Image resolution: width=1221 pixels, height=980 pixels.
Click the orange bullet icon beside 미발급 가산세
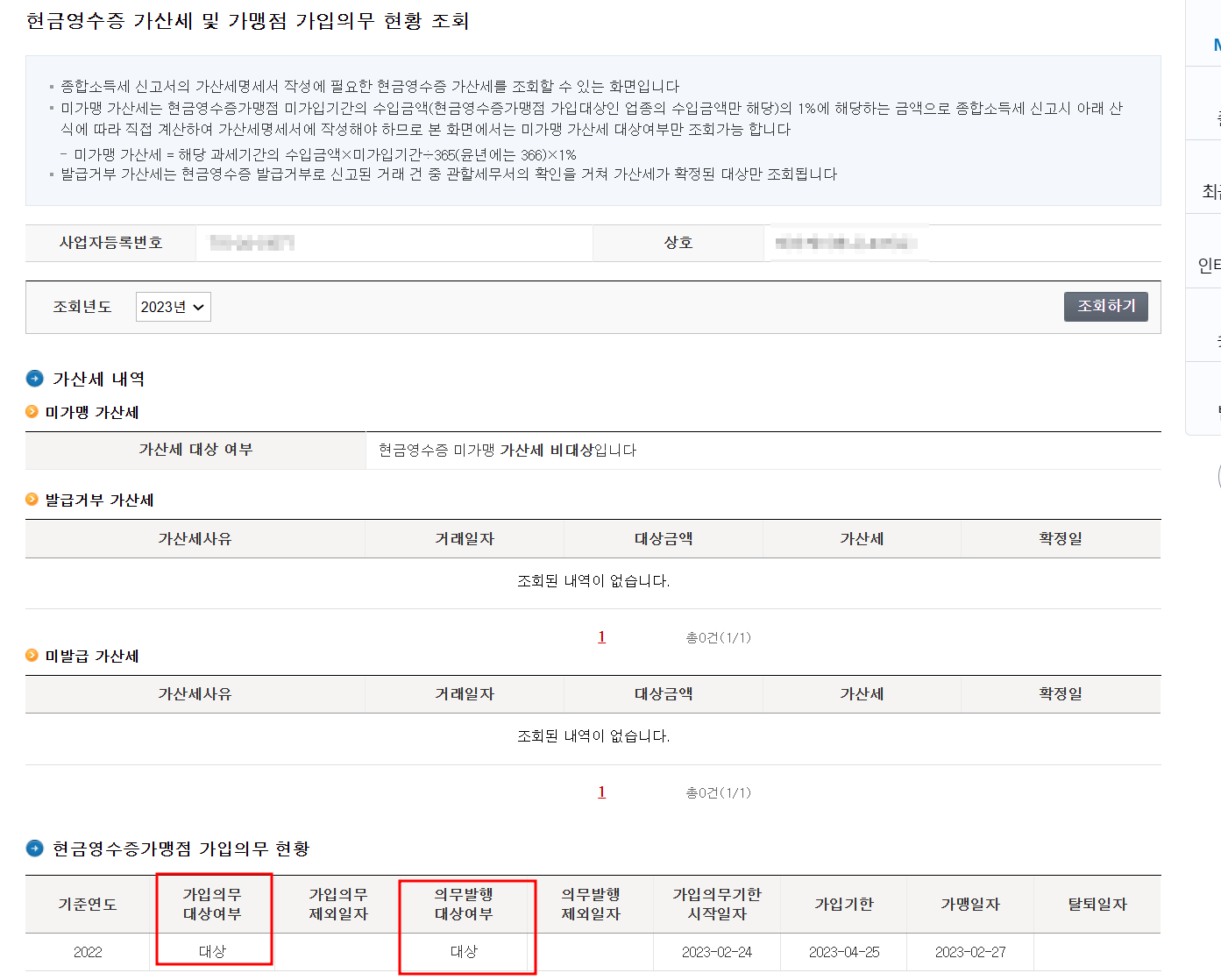(x=32, y=655)
